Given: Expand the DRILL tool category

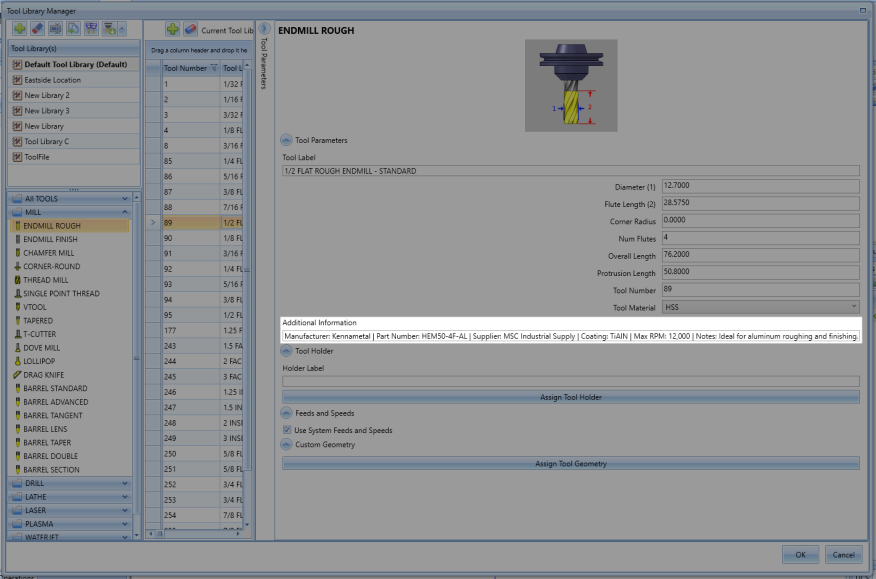Looking at the screenshot, I should [70, 483].
